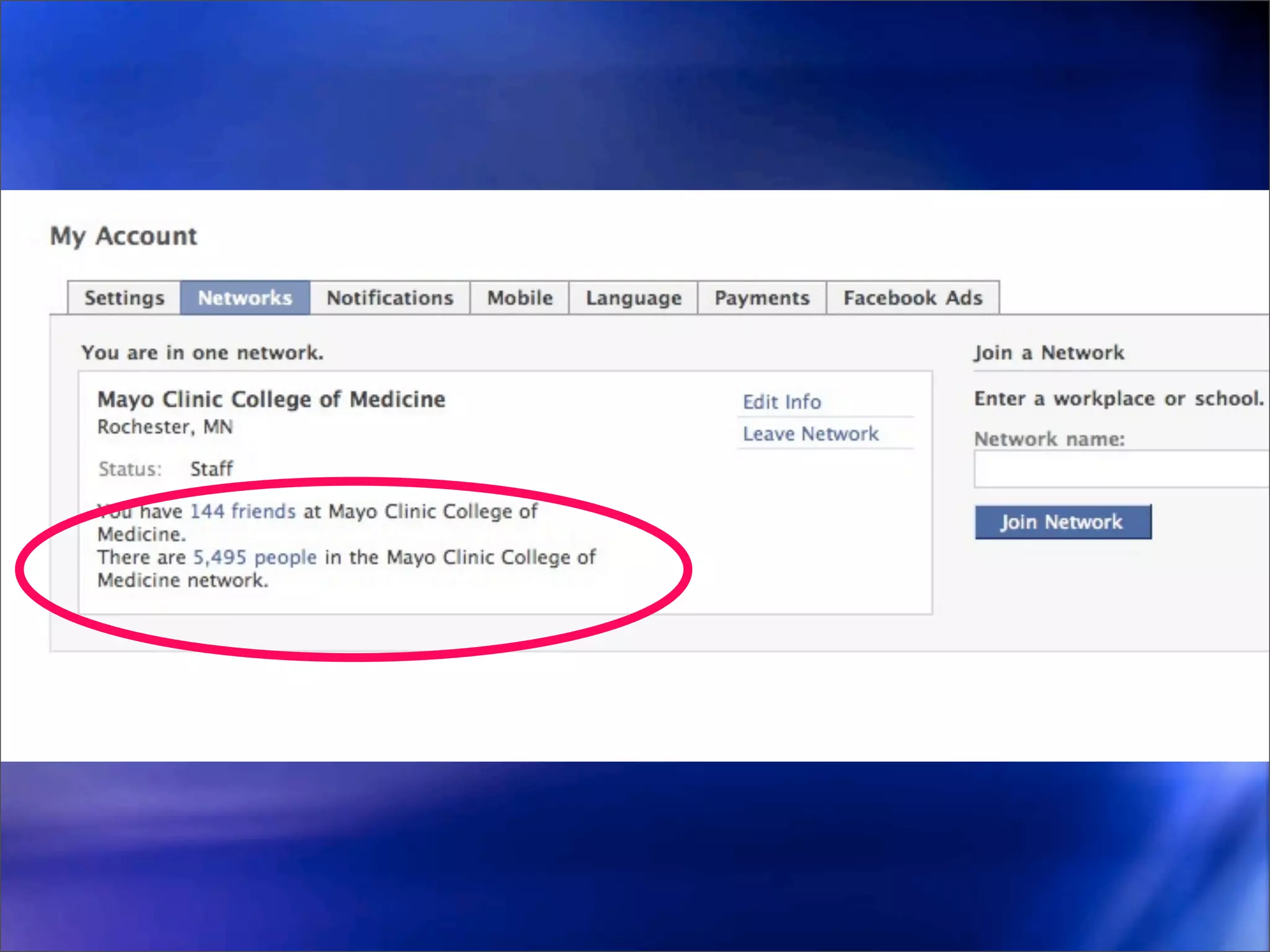This screenshot has height=952, width=1270.
Task: Open the Language tab
Action: 633,298
